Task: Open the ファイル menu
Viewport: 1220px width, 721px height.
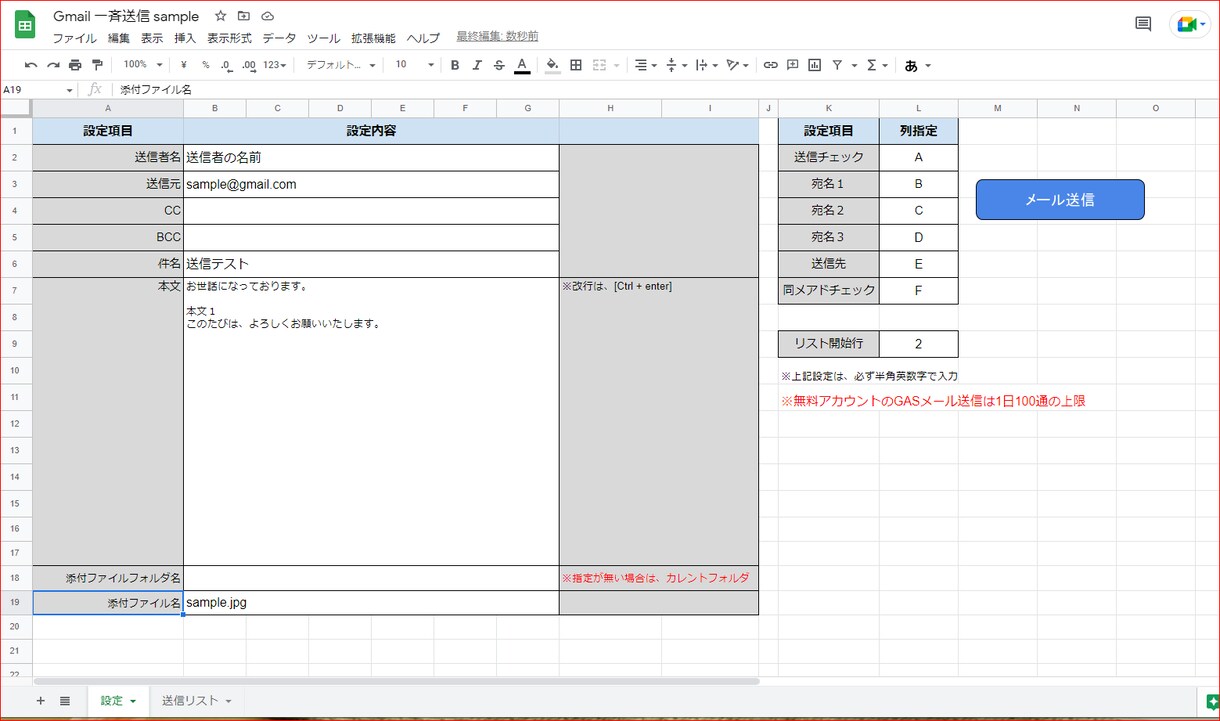Action: 74,38
